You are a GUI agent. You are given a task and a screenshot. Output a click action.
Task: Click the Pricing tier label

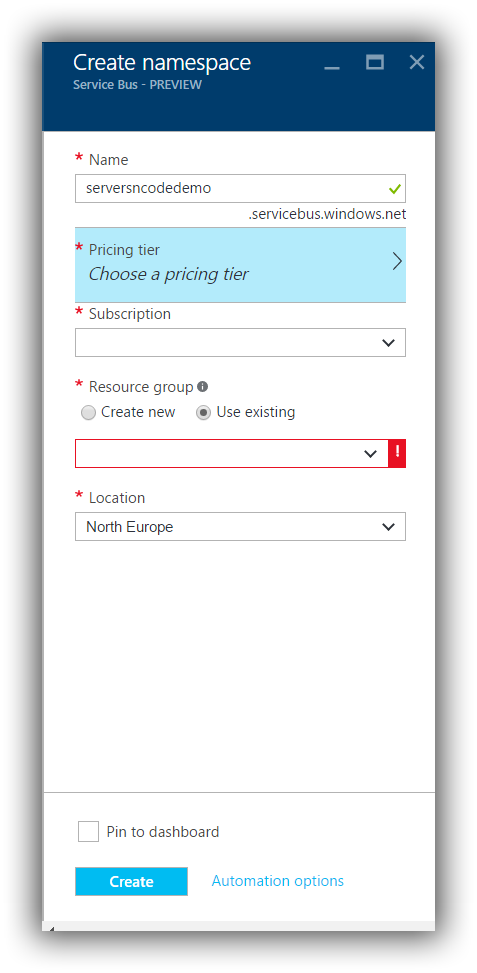(124, 250)
